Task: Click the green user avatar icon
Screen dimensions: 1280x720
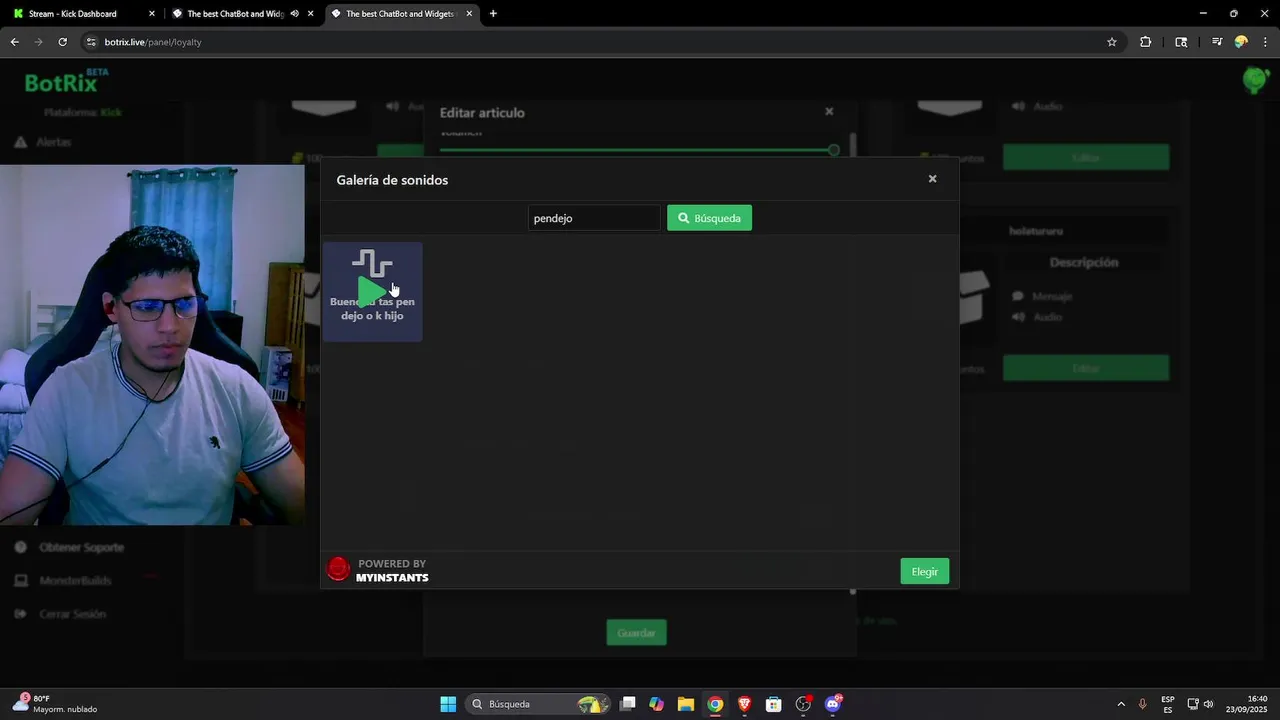Action: (x=1255, y=80)
